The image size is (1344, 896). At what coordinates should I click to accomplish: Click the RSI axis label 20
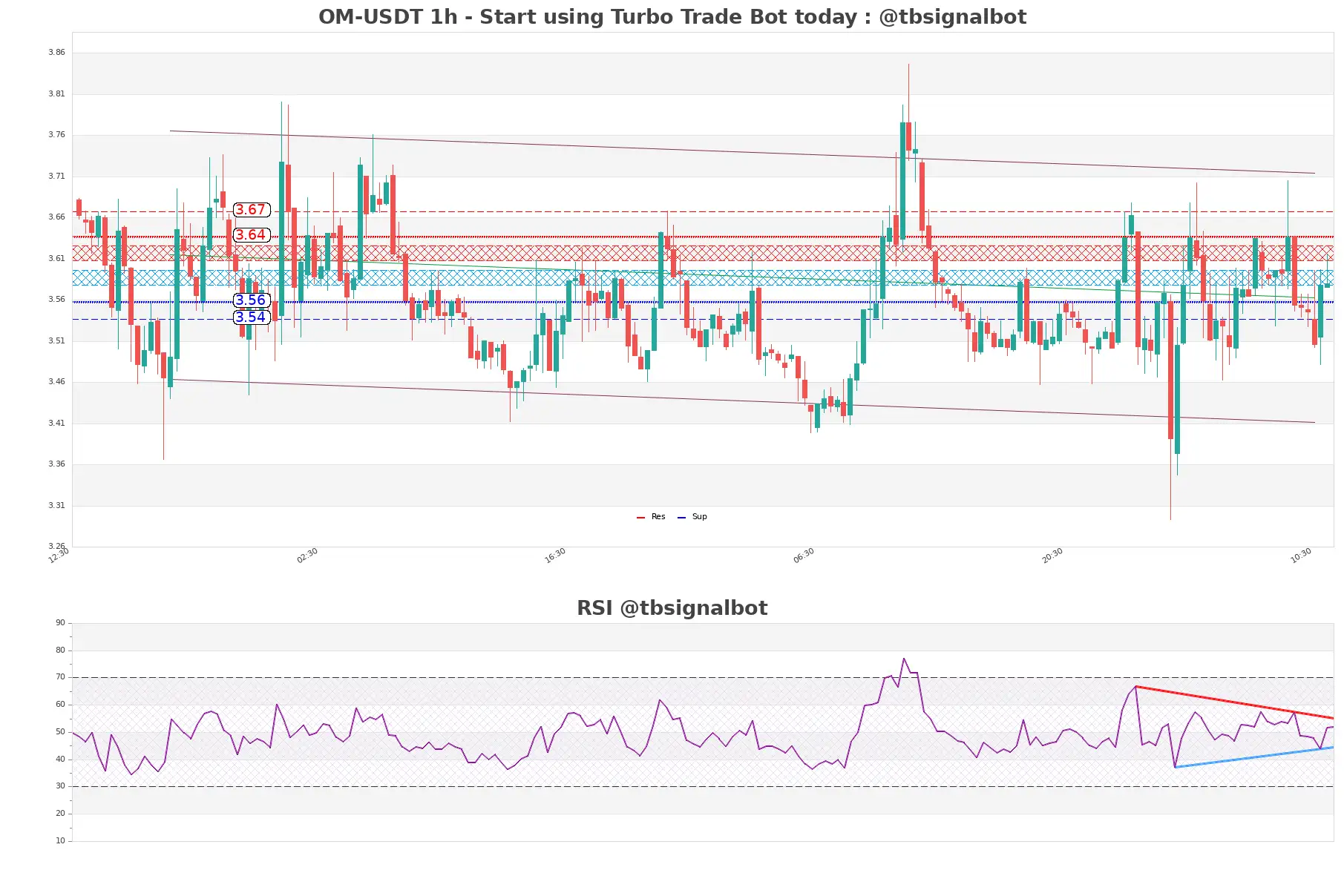tap(60, 814)
